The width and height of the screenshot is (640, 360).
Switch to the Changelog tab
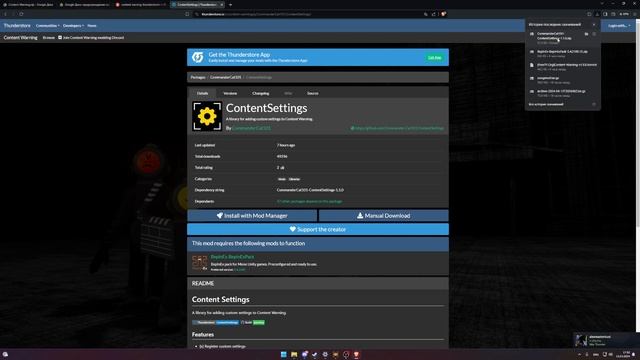click(x=260, y=93)
